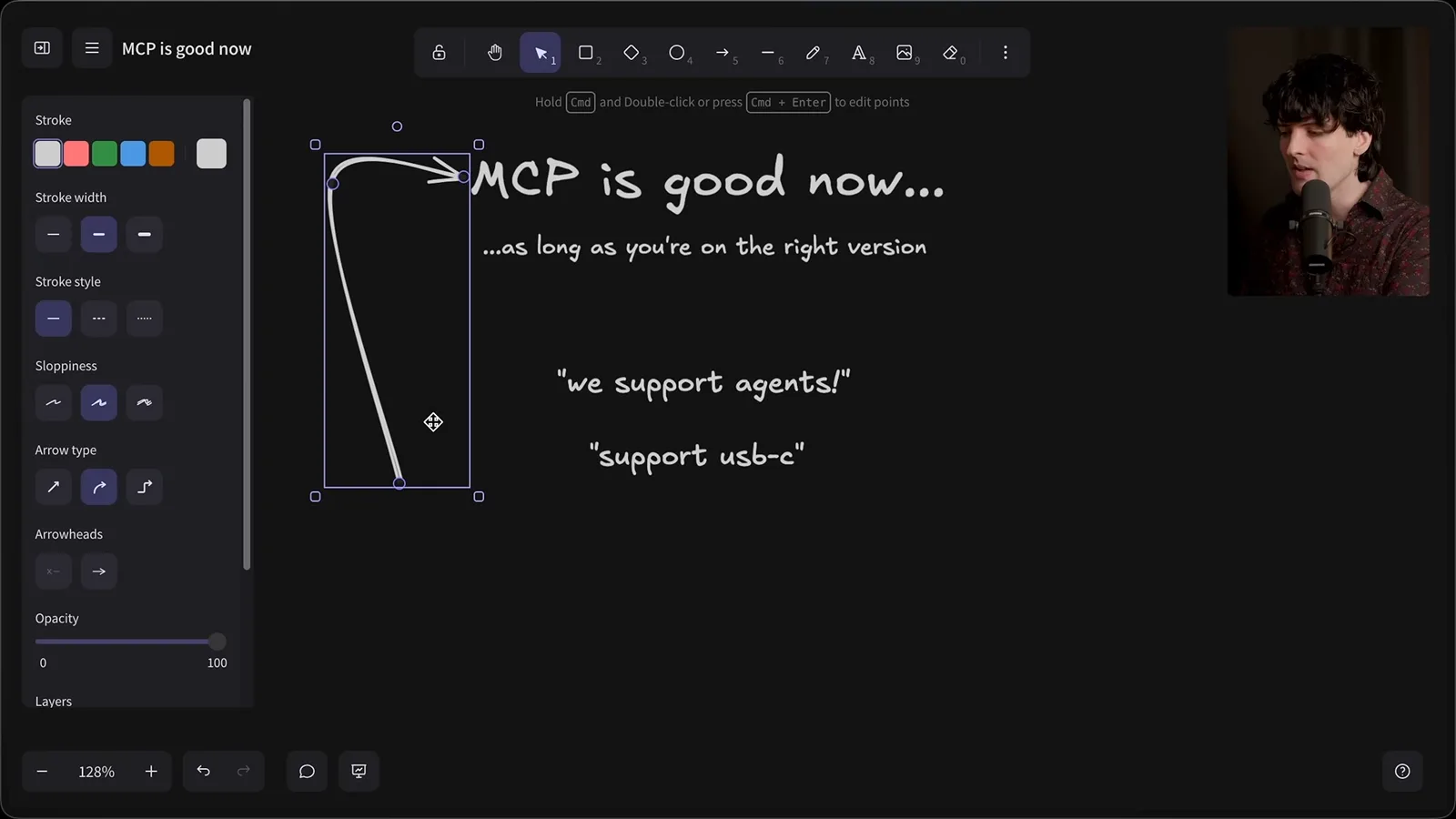Choose elbow arrow type

coord(145,487)
